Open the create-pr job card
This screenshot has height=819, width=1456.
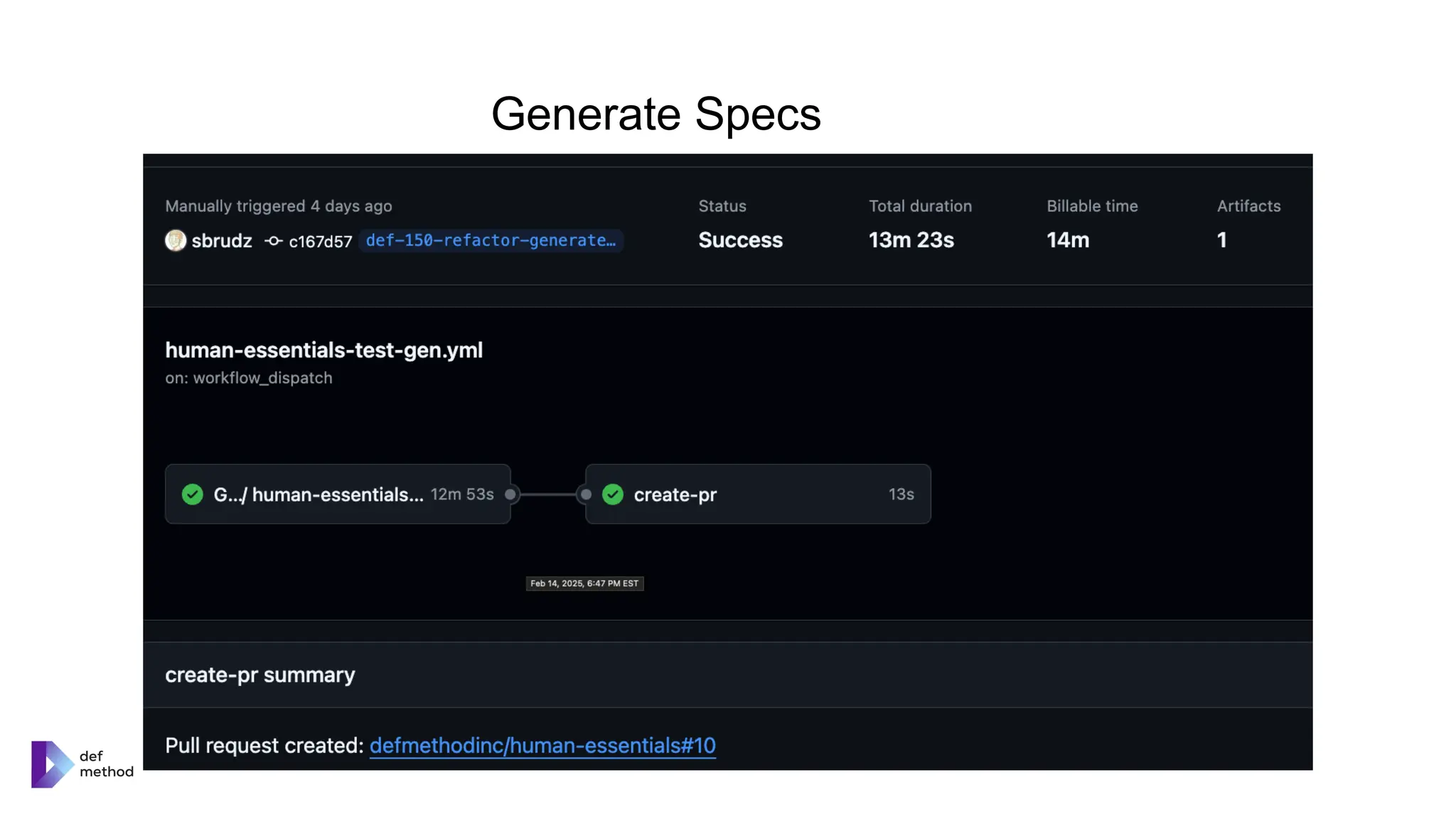[758, 494]
